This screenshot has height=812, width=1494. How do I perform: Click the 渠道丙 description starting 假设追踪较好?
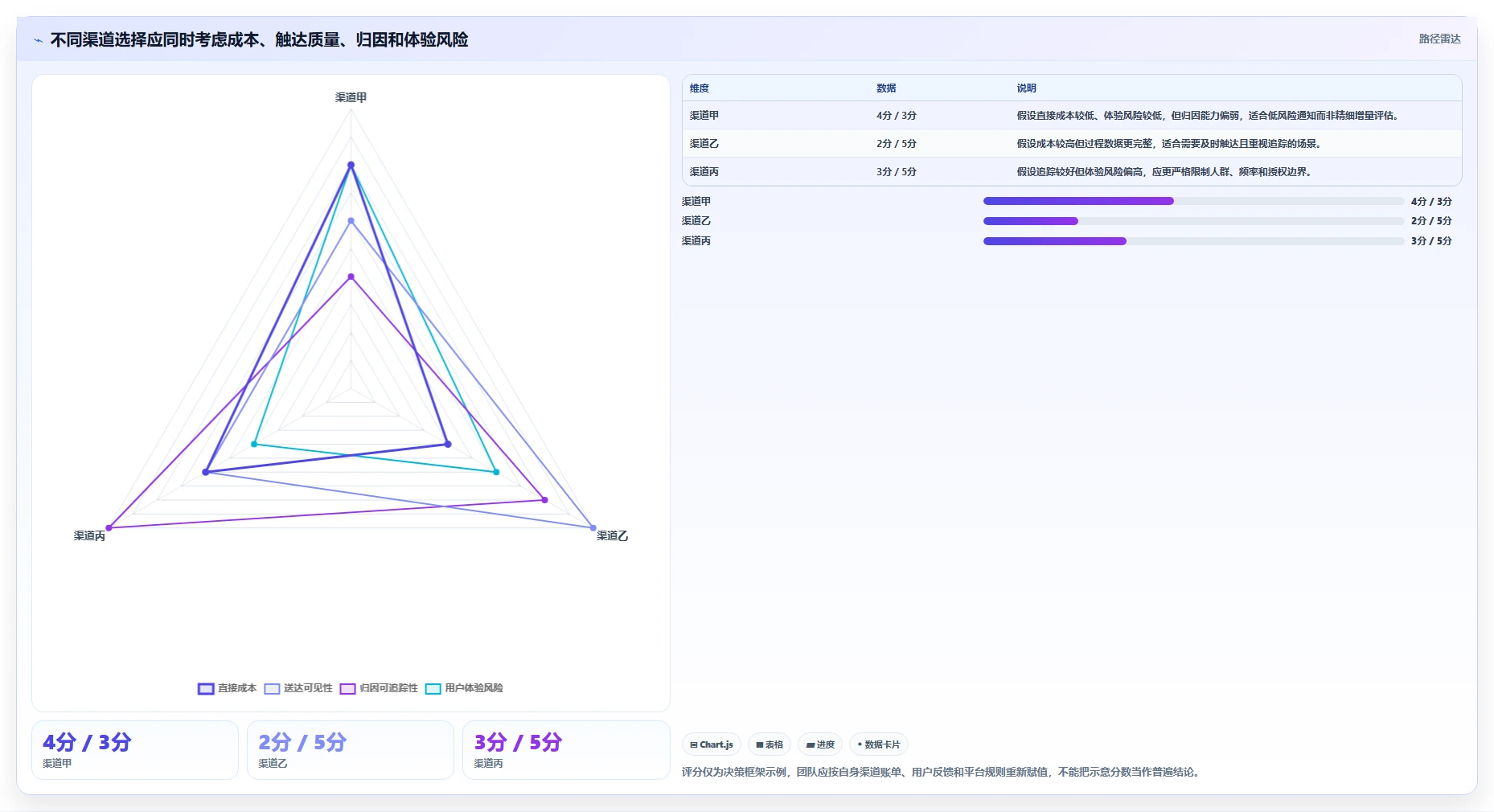click(1165, 172)
